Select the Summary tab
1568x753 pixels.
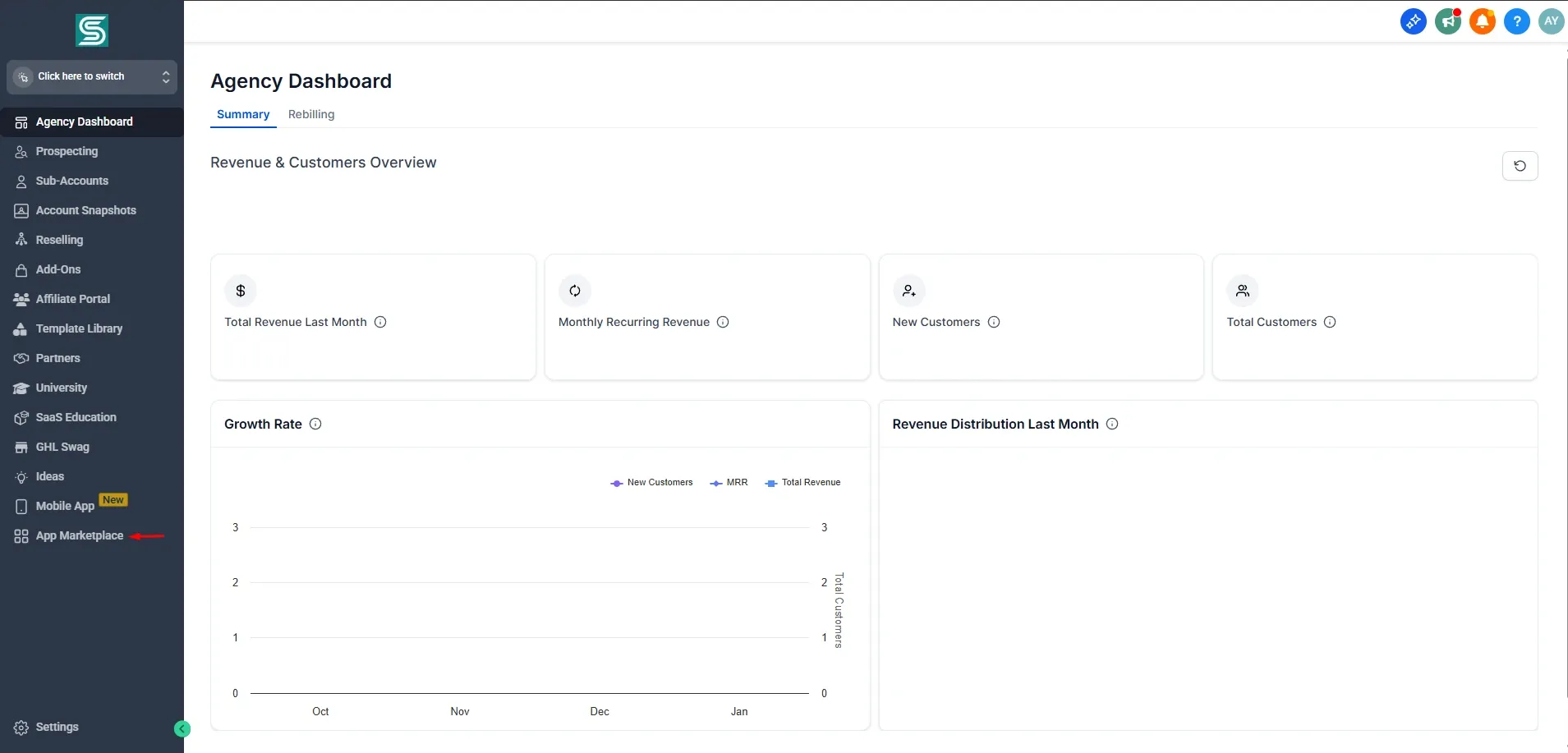coord(242,114)
